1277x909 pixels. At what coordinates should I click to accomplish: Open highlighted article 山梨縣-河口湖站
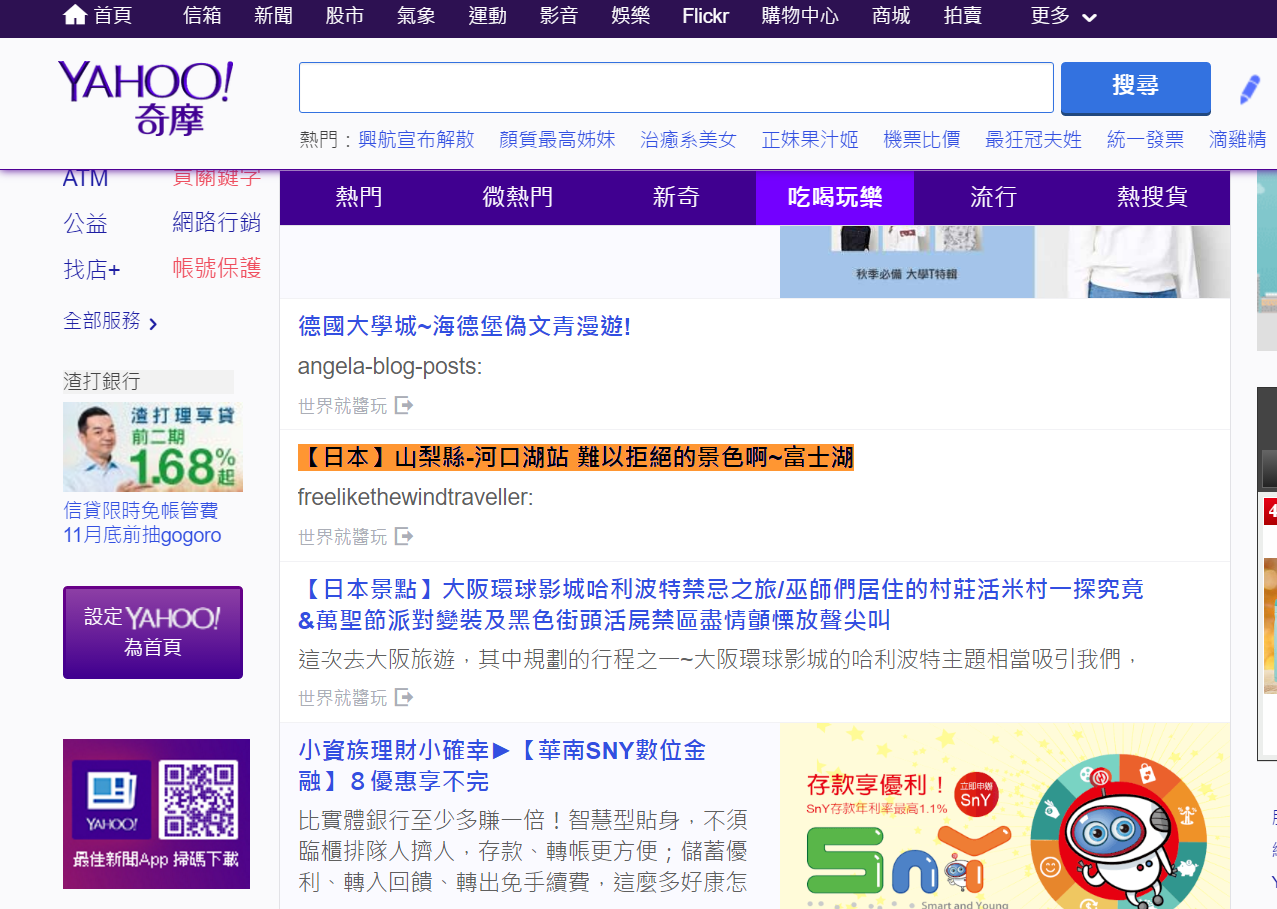pos(576,458)
